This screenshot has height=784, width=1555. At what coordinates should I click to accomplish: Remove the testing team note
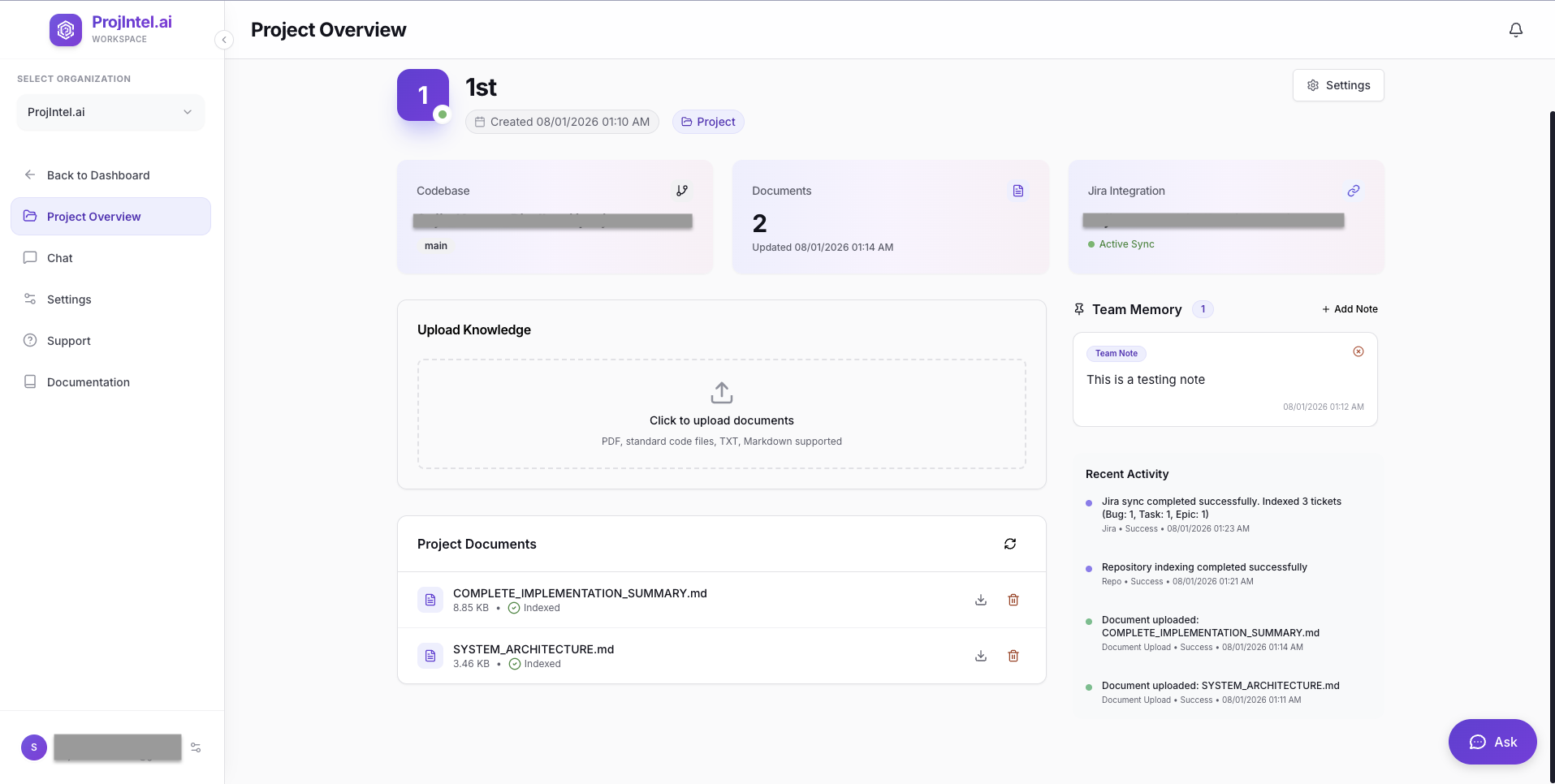tap(1358, 351)
